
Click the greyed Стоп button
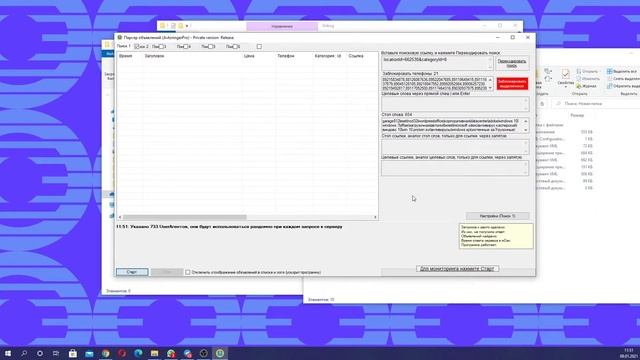click(x=167, y=272)
